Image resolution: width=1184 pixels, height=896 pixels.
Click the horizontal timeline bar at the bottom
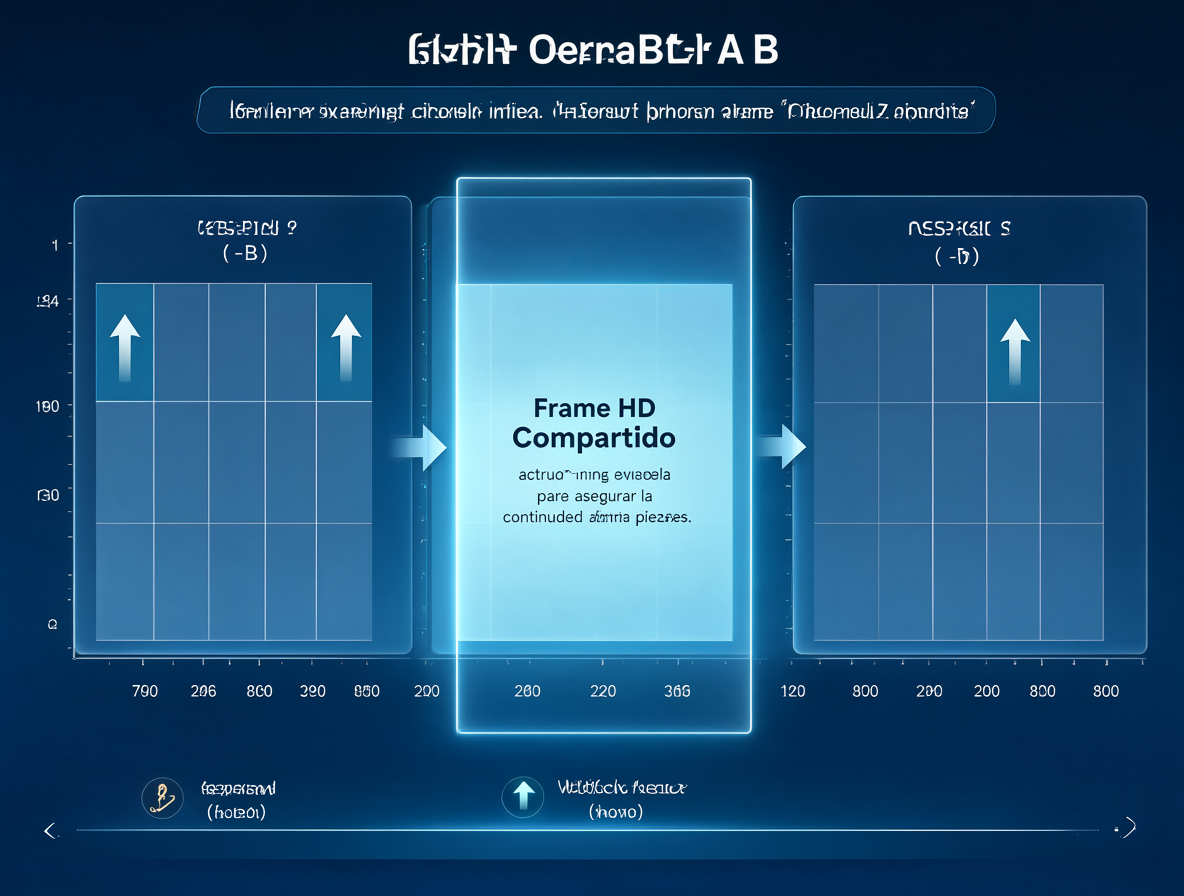587,830
